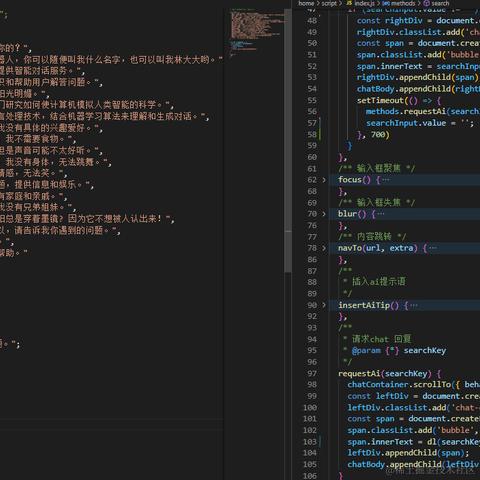480x480 pixels.
Task: Click 'const rightDiv' on line 48
Action: [390, 21]
